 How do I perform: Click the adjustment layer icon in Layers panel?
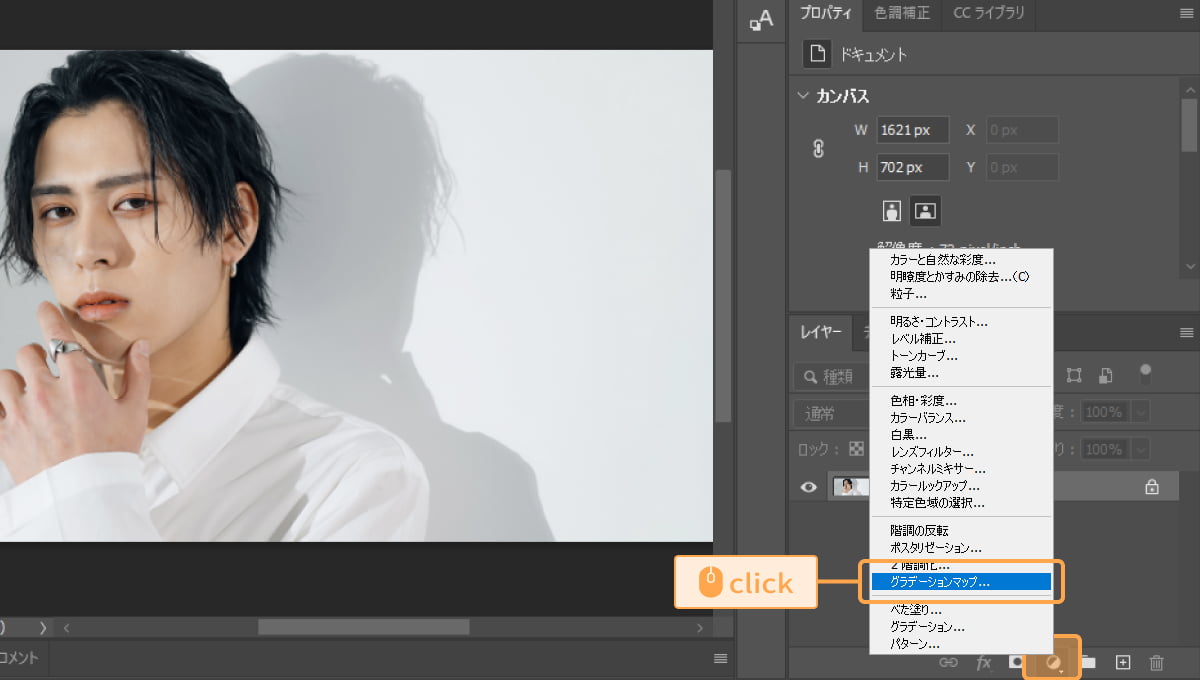coord(1053,662)
